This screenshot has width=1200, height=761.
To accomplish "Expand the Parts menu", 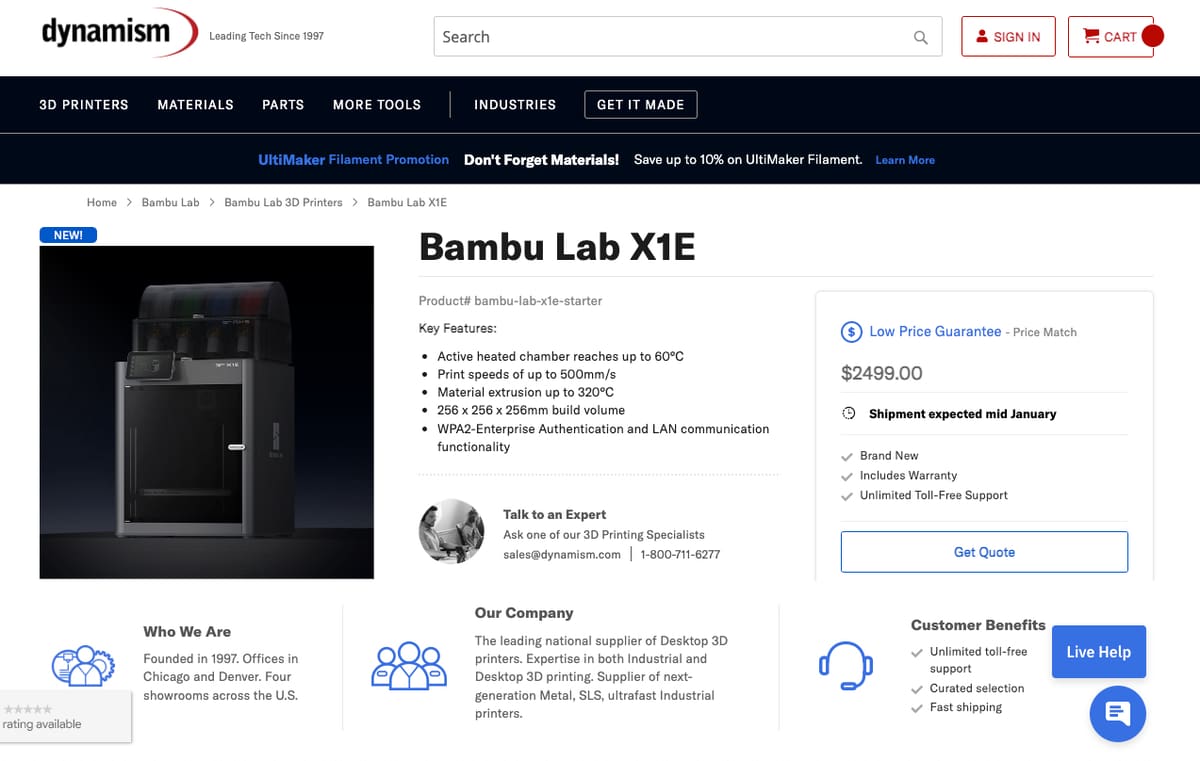I will (283, 104).
